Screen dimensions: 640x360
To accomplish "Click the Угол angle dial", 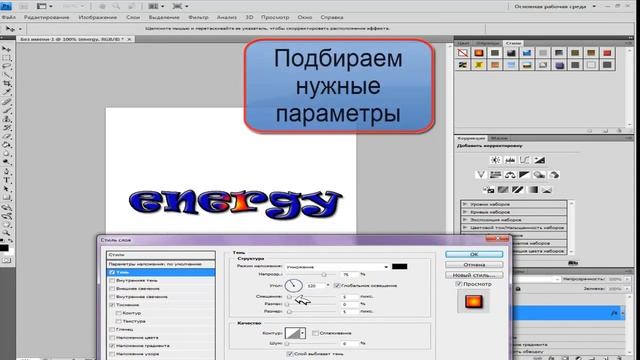I will (x=293, y=285).
